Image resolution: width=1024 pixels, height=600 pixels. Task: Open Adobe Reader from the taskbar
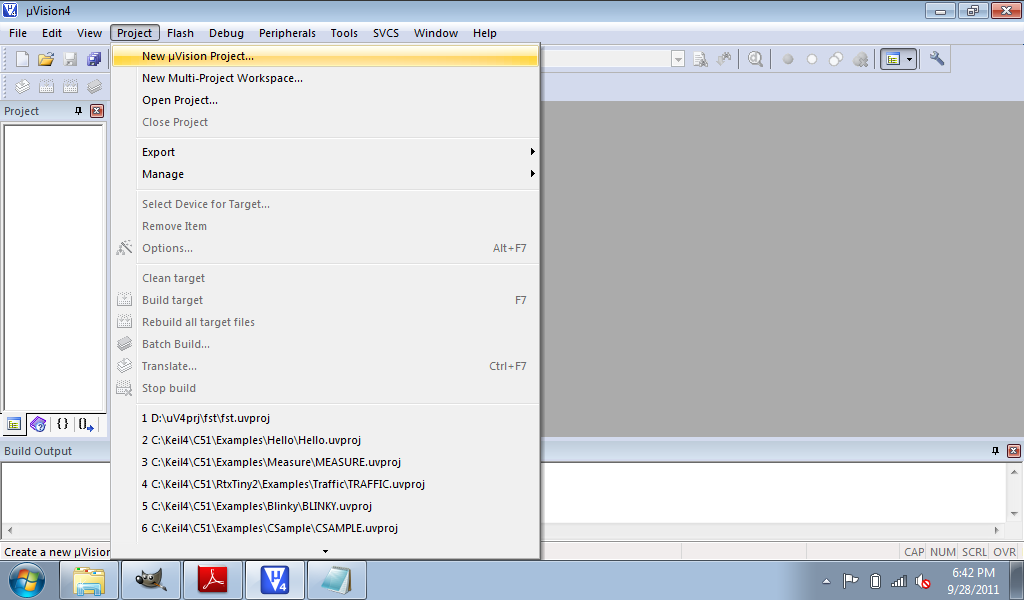click(212, 580)
